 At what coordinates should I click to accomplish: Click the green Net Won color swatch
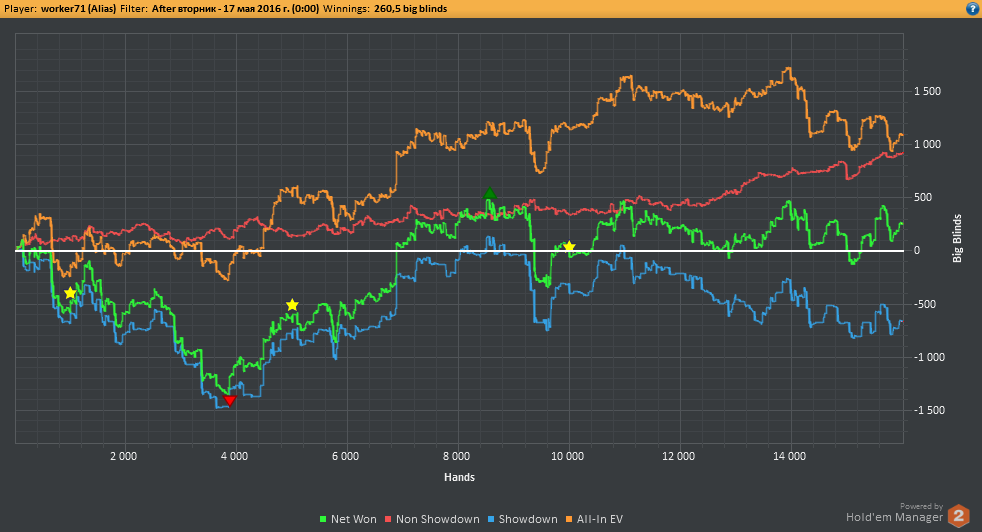coord(323,519)
